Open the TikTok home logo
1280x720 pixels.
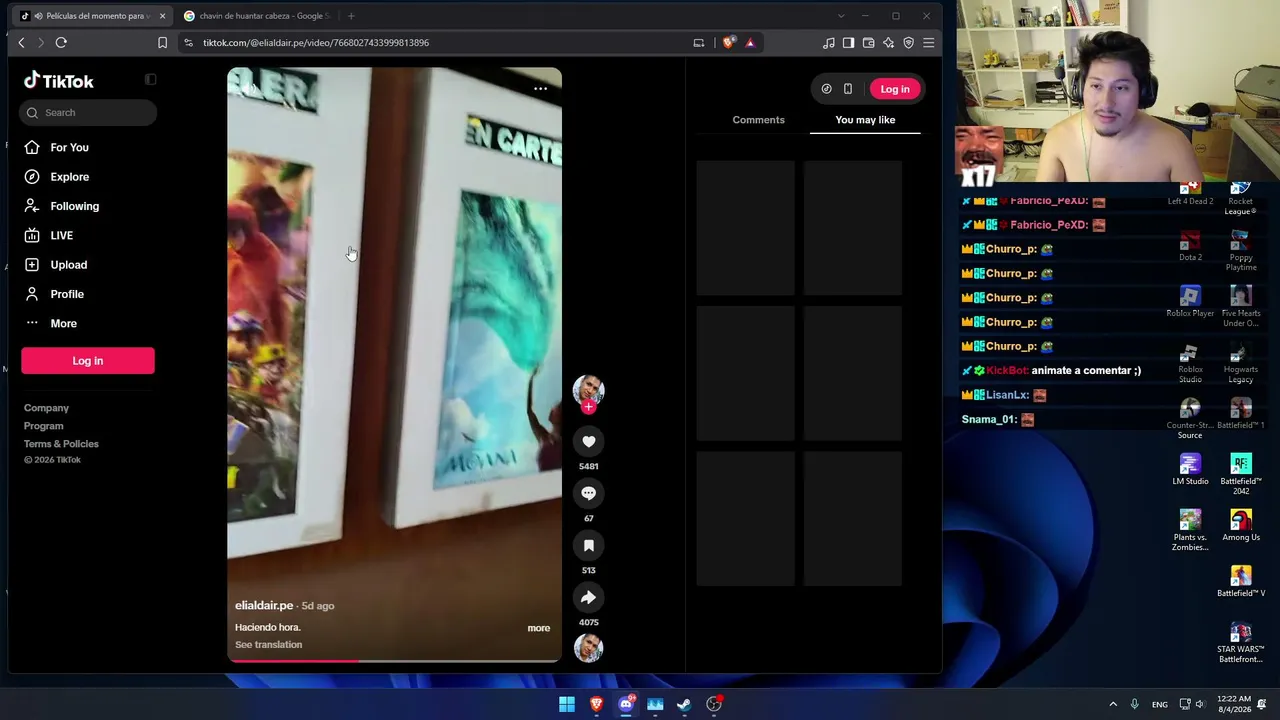(x=59, y=81)
